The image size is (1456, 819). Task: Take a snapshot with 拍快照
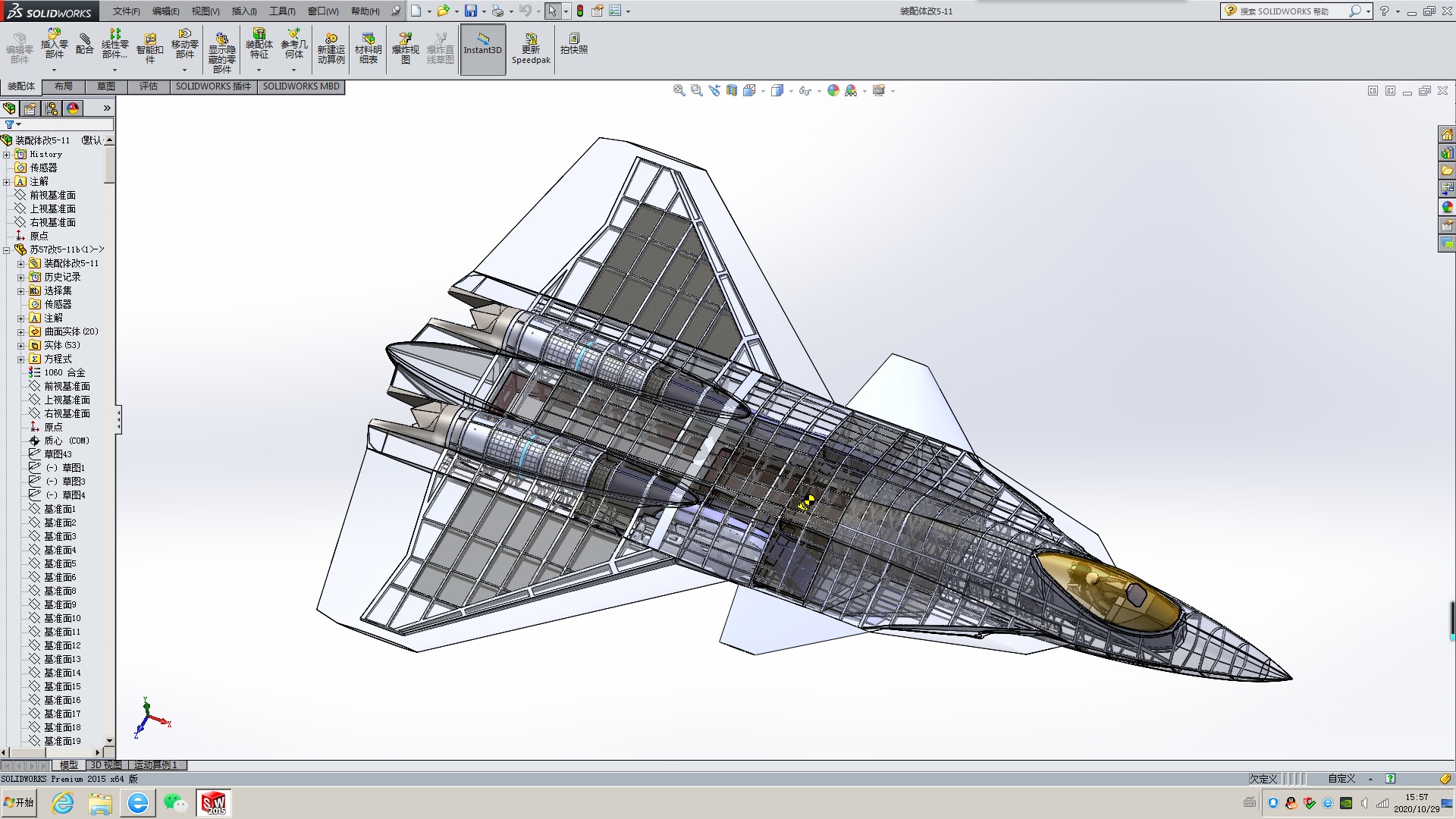tap(574, 44)
